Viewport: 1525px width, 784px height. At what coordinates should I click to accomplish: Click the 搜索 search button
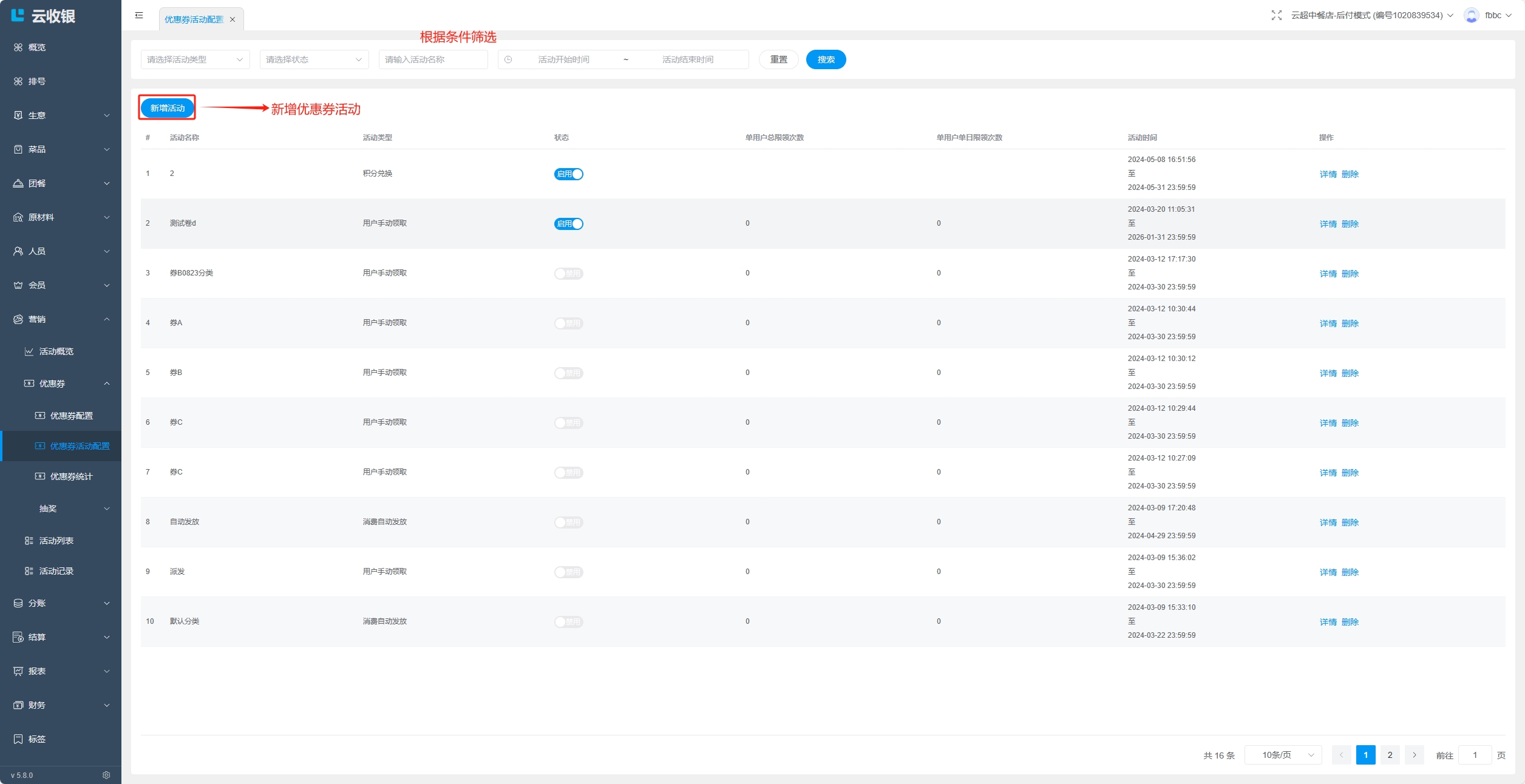[x=826, y=59]
